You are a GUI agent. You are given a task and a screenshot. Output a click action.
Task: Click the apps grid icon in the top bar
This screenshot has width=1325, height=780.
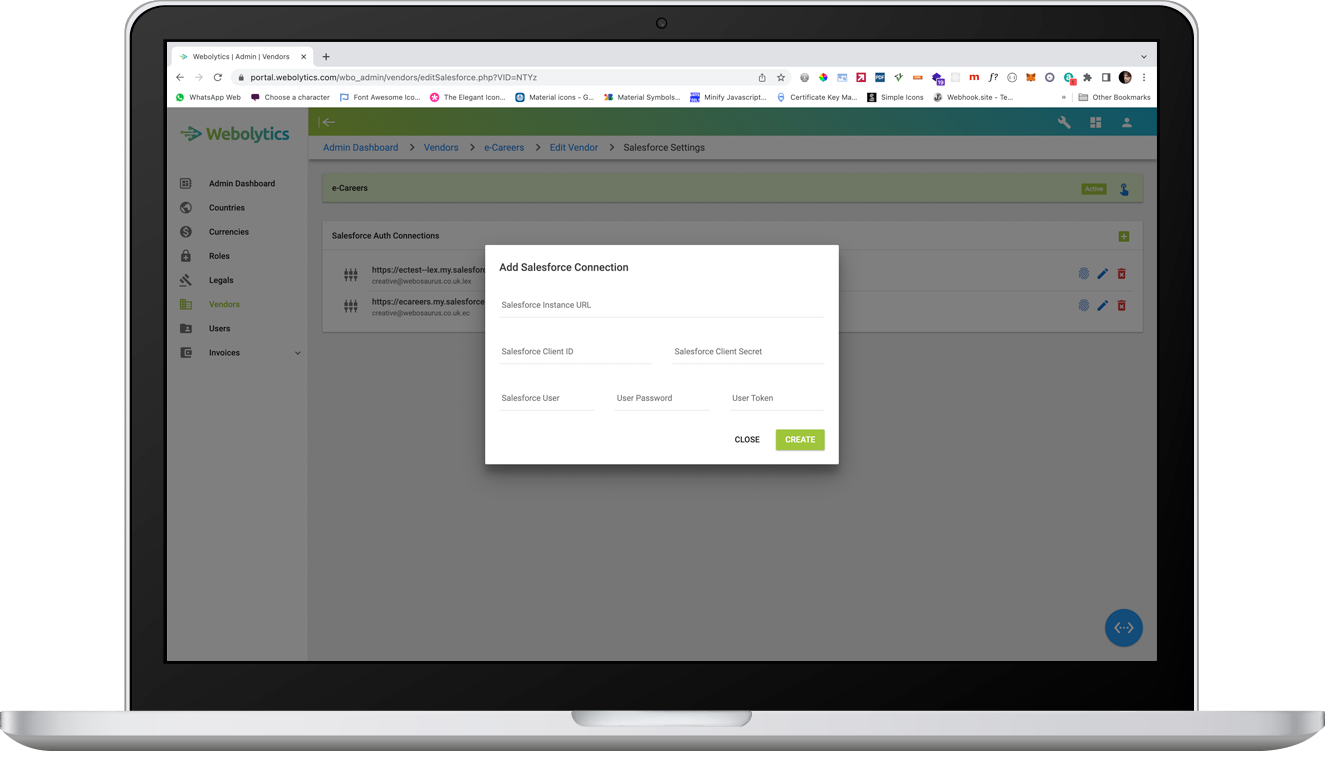coord(1095,121)
